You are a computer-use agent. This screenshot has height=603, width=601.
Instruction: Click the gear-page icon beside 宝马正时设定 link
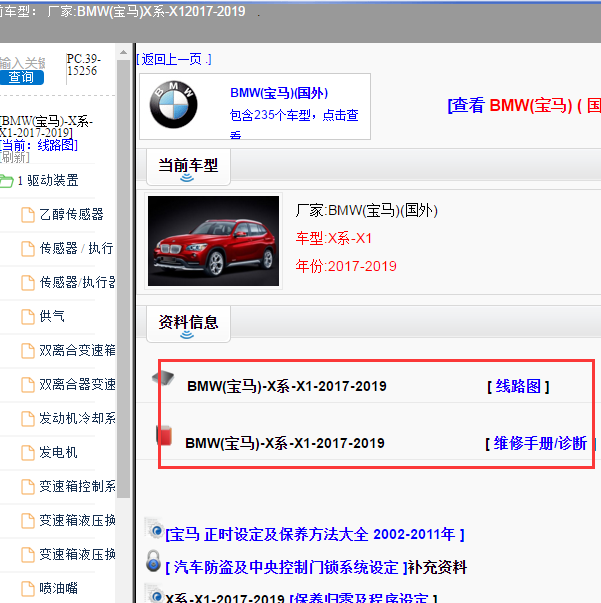tap(154, 528)
